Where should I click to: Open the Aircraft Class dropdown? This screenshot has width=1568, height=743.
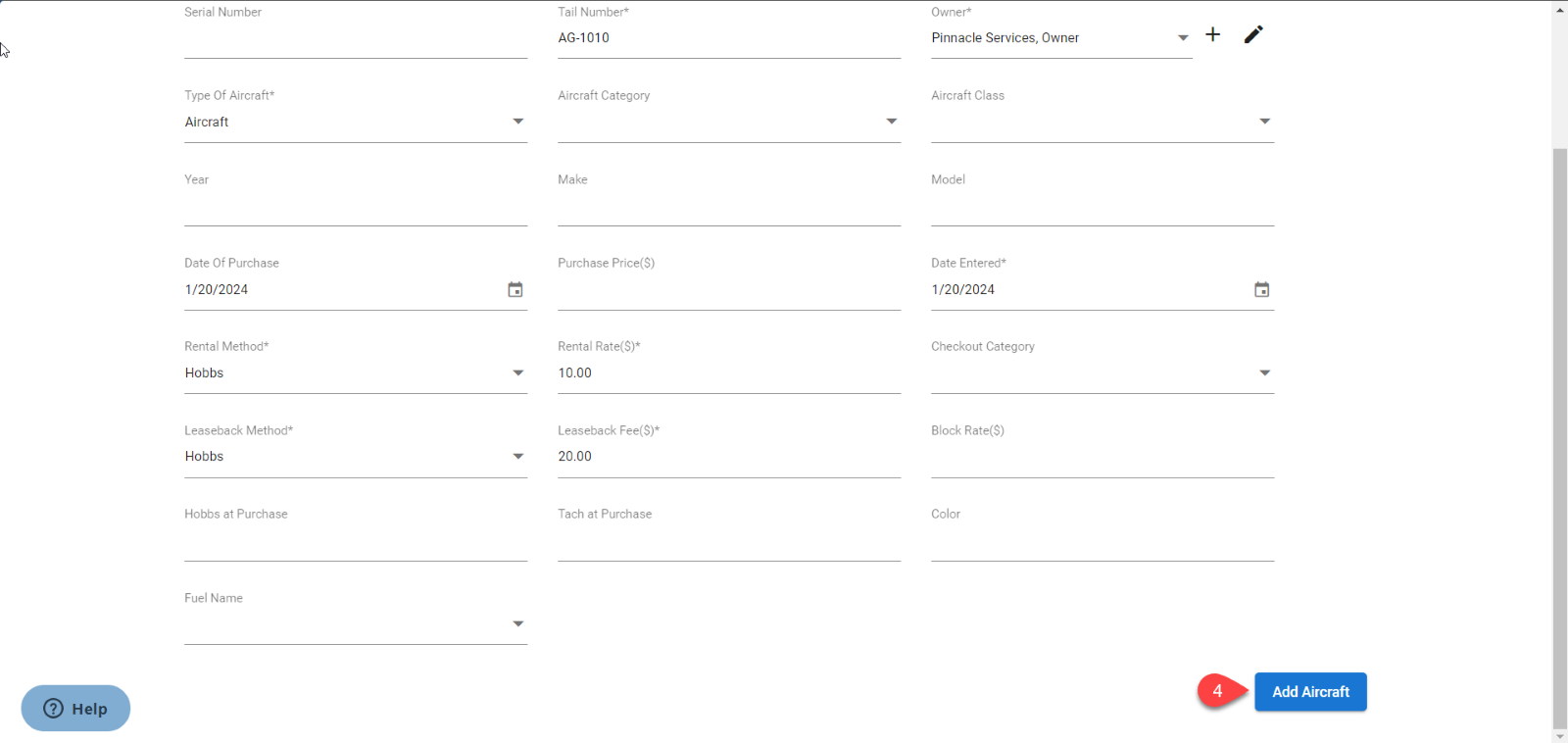coord(1265,122)
